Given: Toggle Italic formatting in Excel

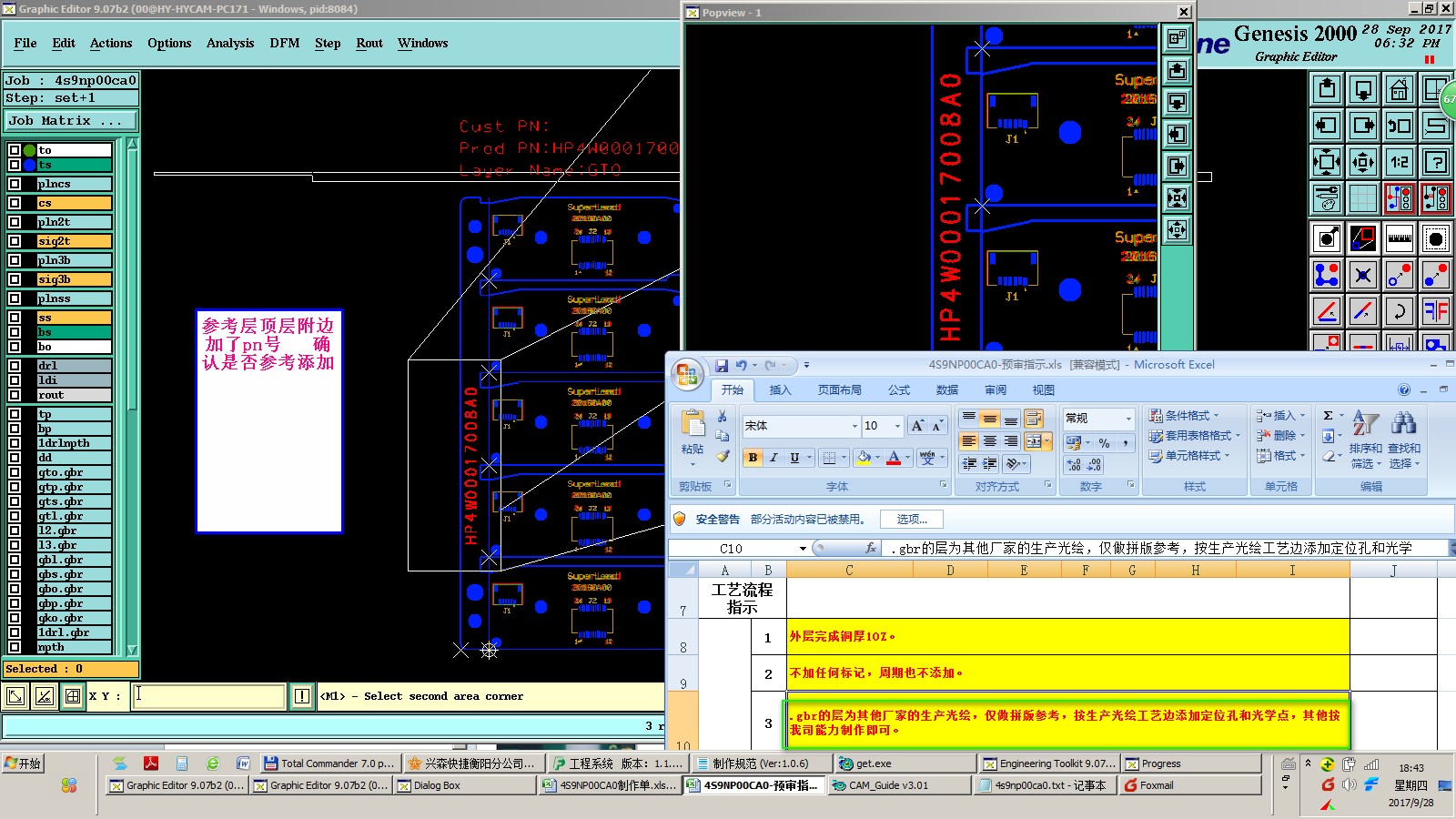Looking at the screenshot, I should click(x=773, y=458).
